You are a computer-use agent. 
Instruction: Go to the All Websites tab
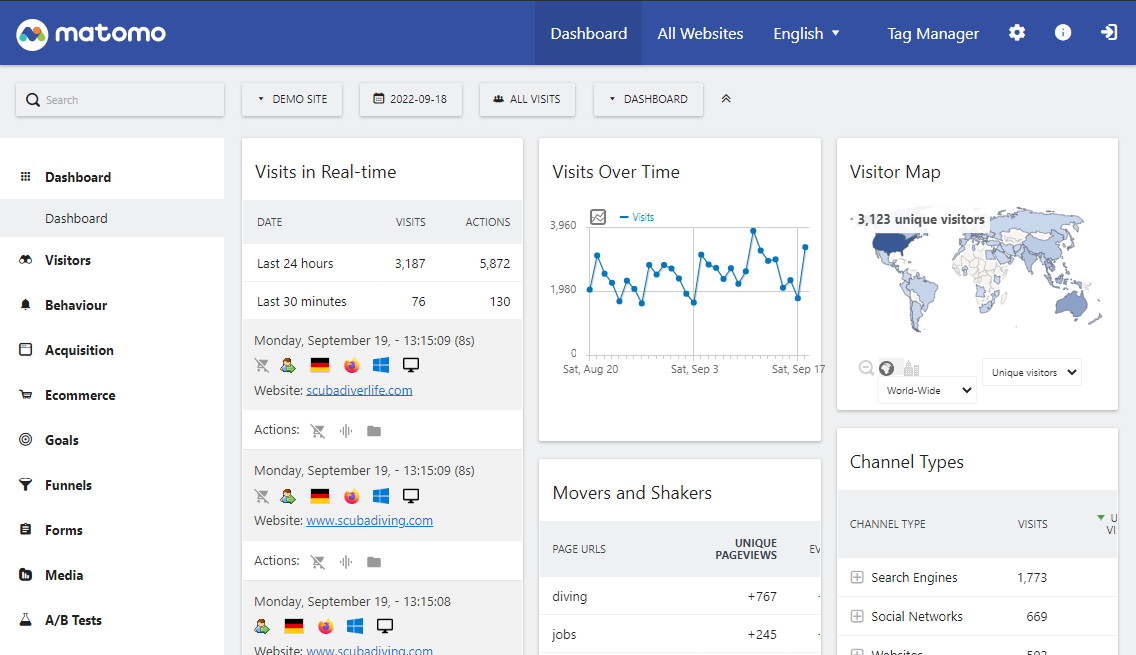[700, 33]
